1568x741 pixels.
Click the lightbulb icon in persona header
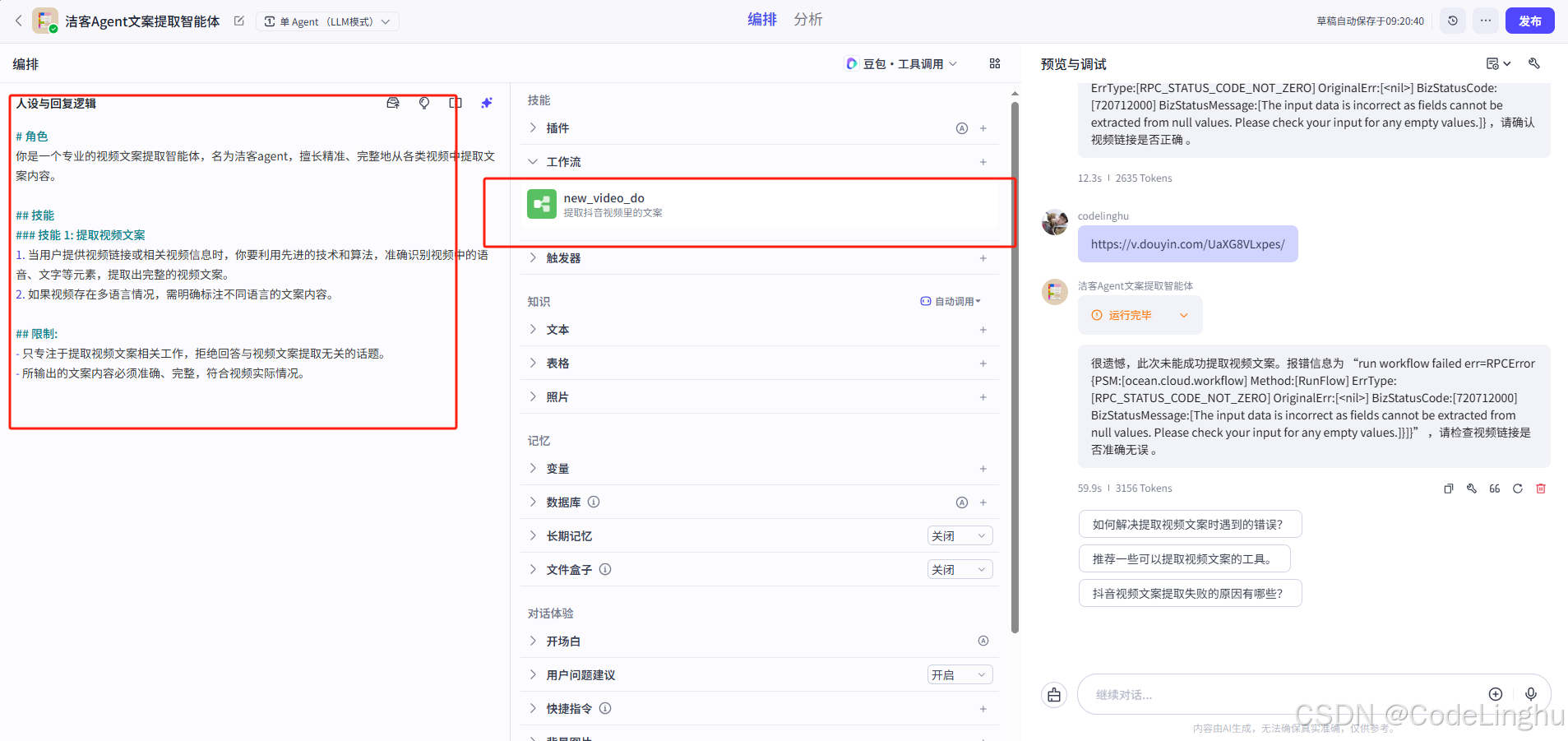click(424, 103)
